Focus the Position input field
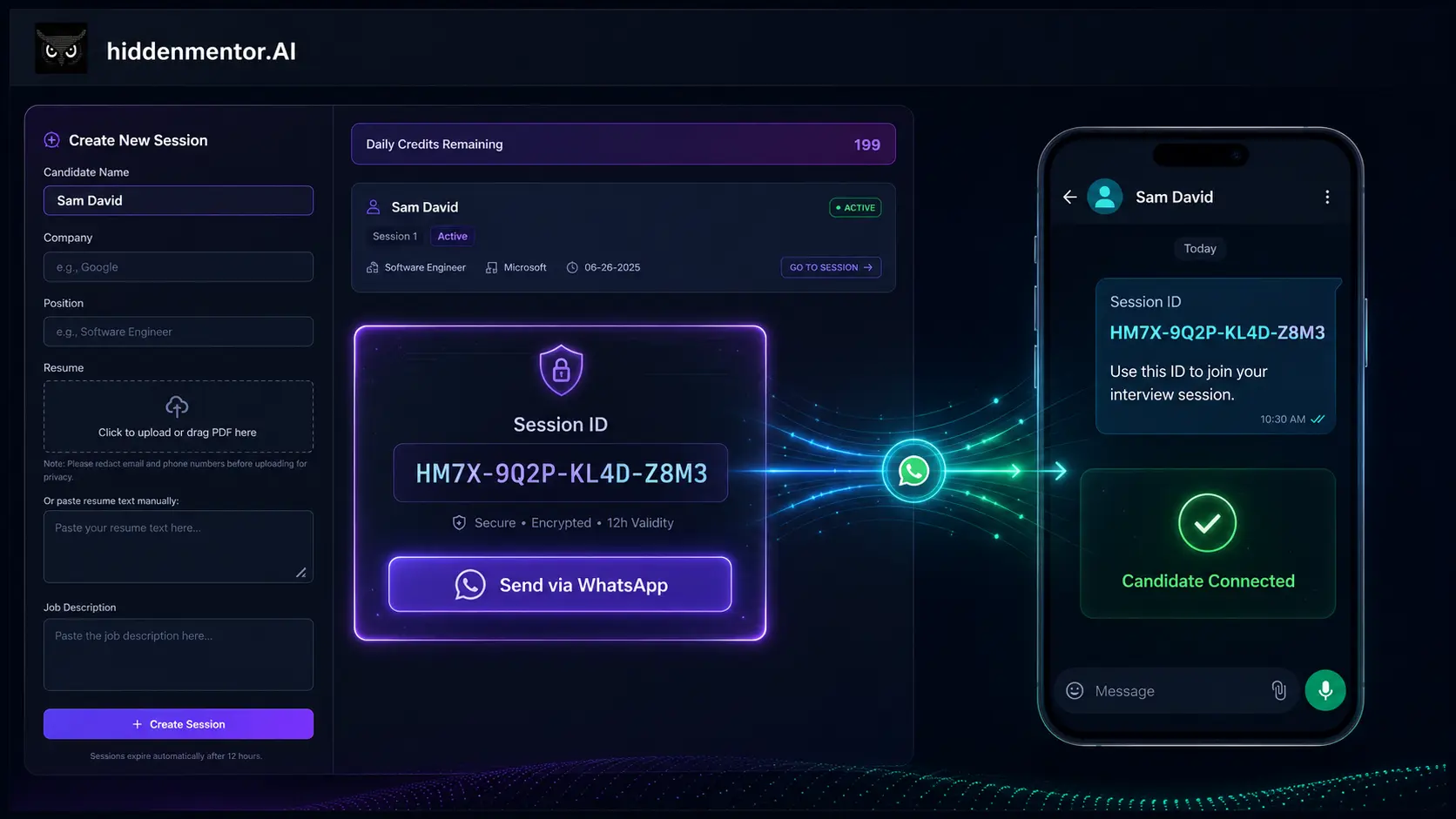The width and height of the screenshot is (1456, 819). pyautogui.click(x=179, y=332)
